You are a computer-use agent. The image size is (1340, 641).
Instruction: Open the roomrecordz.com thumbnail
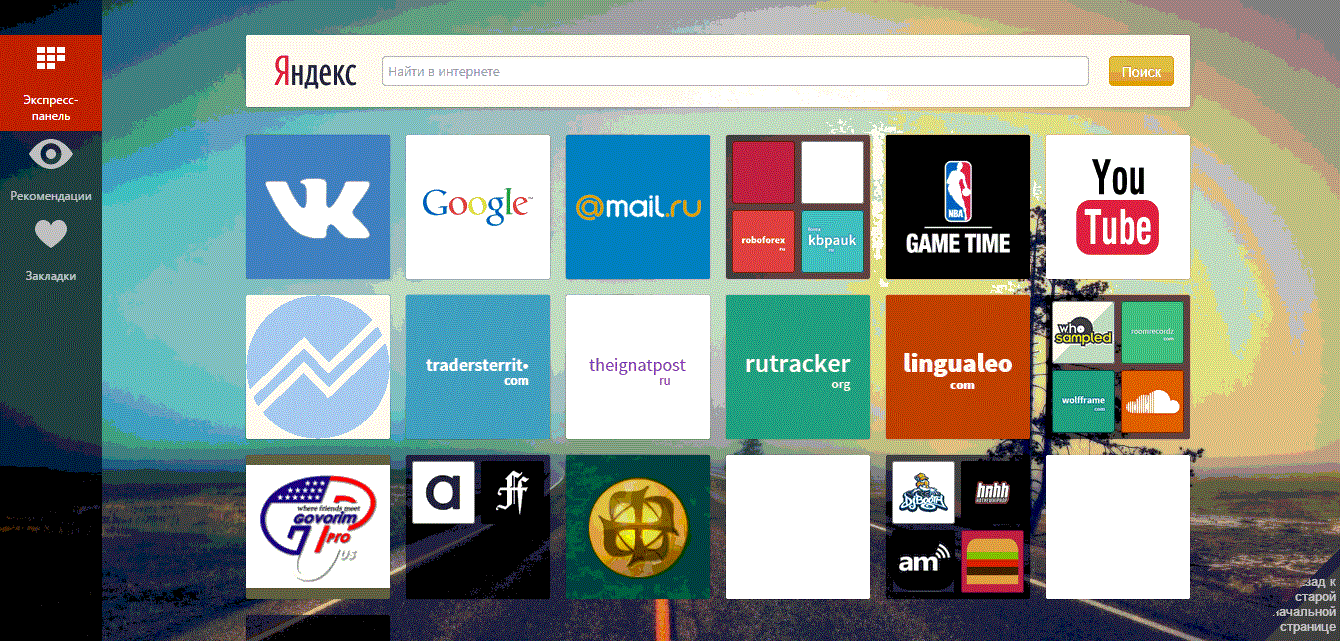click(x=1153, y=332)
